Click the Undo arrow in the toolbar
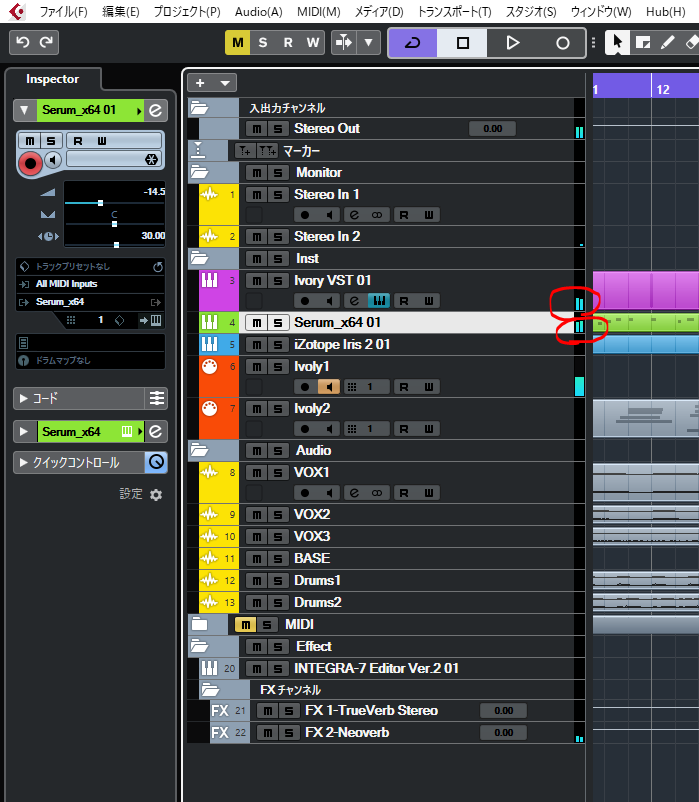Viewport: 699px width, 802px height. click(x=23, y=42)
